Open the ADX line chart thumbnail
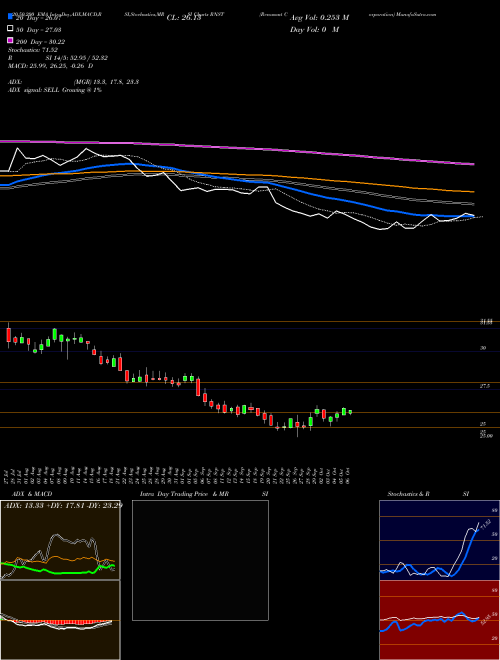This screenshot has height=660, width=500. pyautogui.click(x=60, y=540)
